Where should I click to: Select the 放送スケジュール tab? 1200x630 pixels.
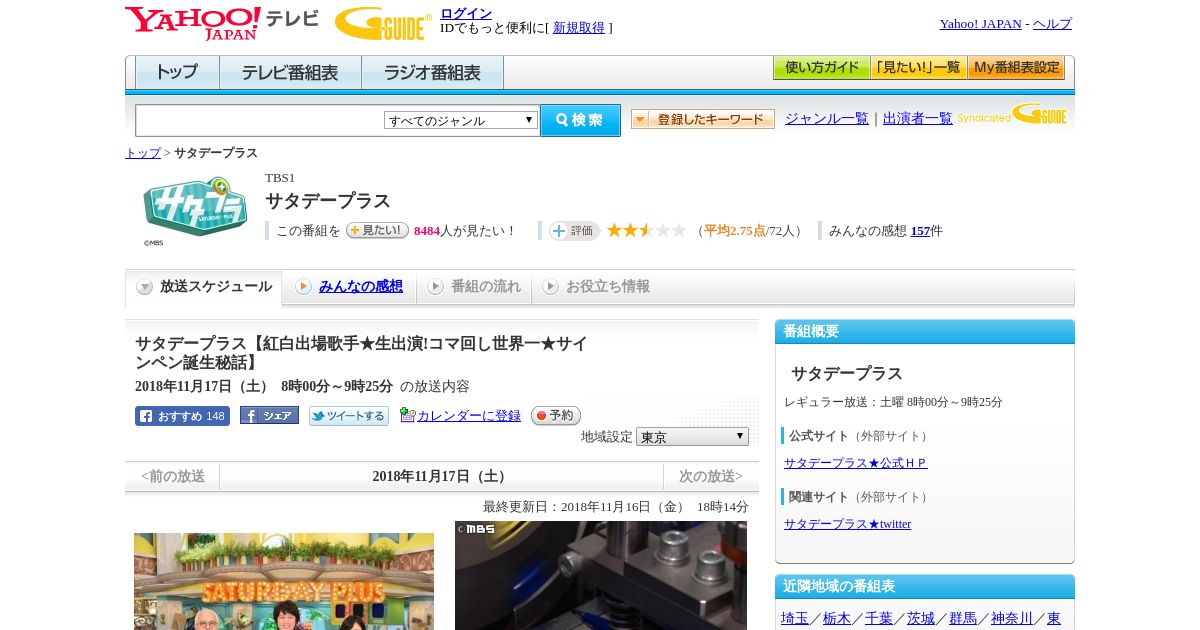(x=204, y=287)
